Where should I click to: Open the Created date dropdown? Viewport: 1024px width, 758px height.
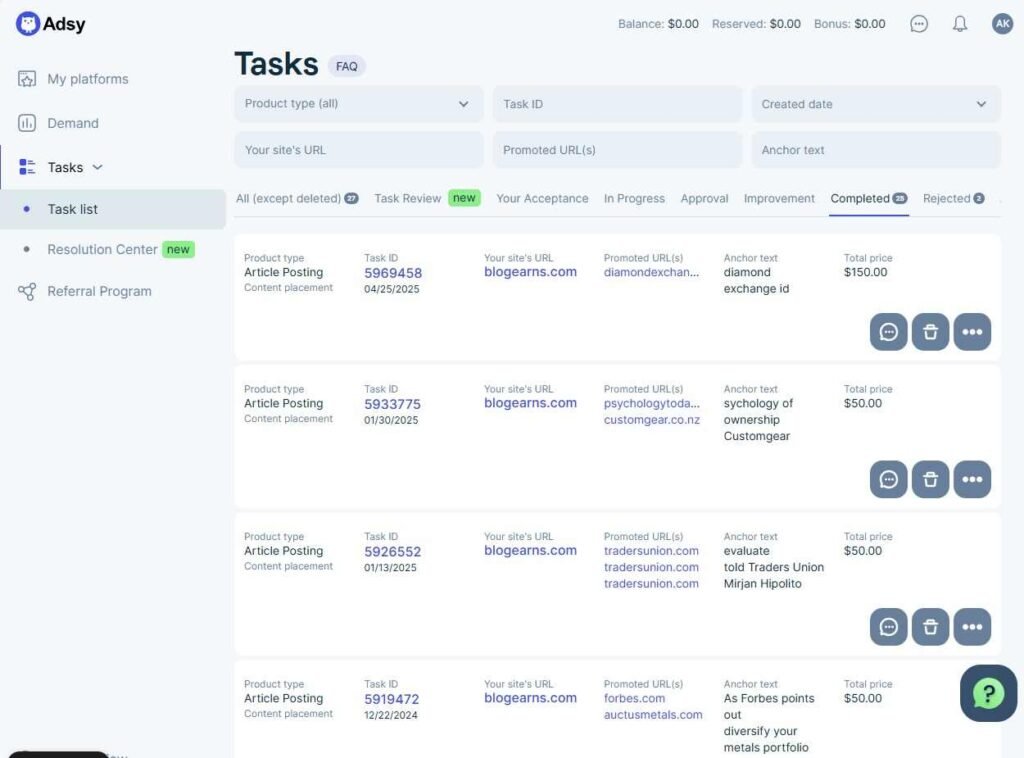tap(875, 104)
